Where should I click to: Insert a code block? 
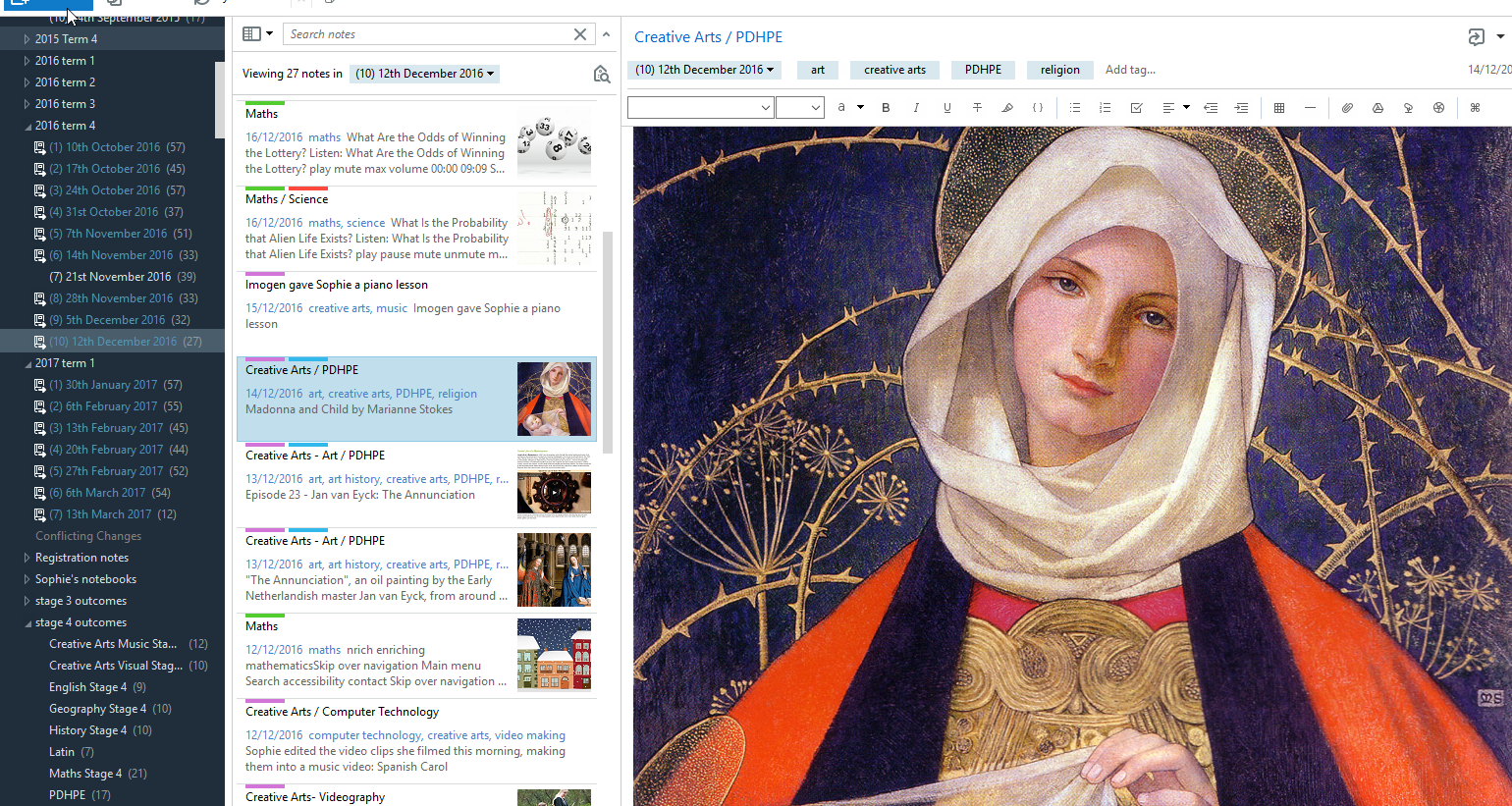[1038, 108]
